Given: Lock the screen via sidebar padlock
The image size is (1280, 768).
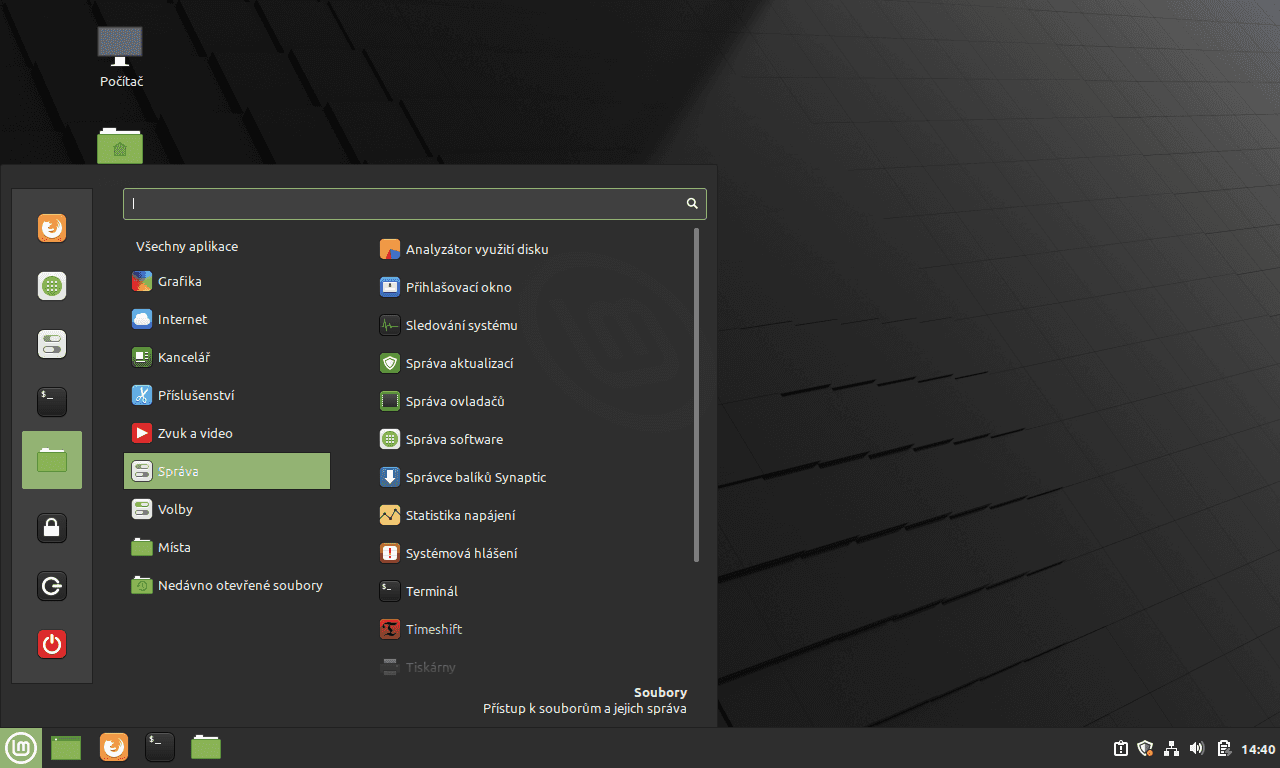Looking at the screenshot, I should pos(51,527).
